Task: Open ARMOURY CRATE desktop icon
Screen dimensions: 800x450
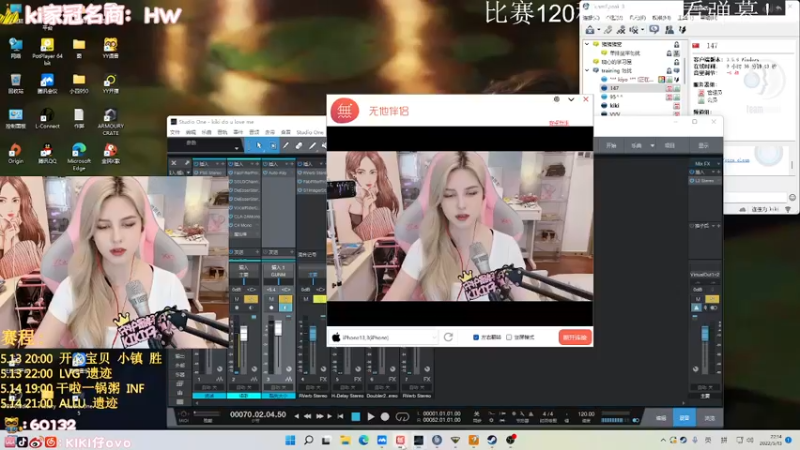Action: 110,121
